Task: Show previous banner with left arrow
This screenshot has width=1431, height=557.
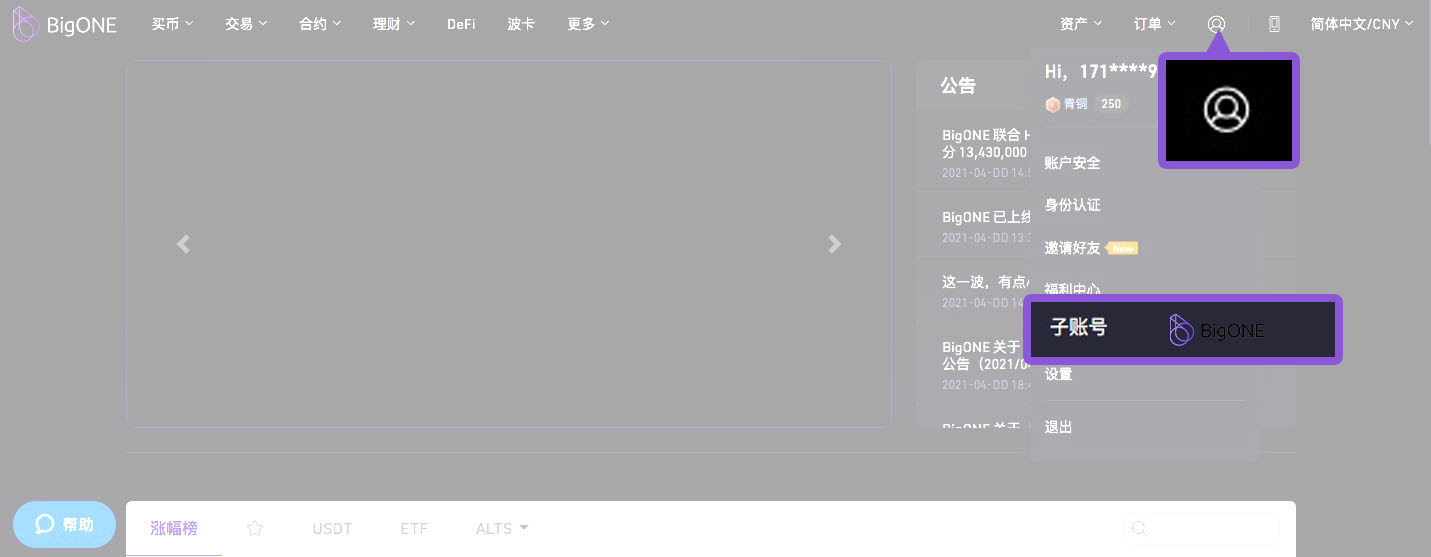Action: point(183,244)
